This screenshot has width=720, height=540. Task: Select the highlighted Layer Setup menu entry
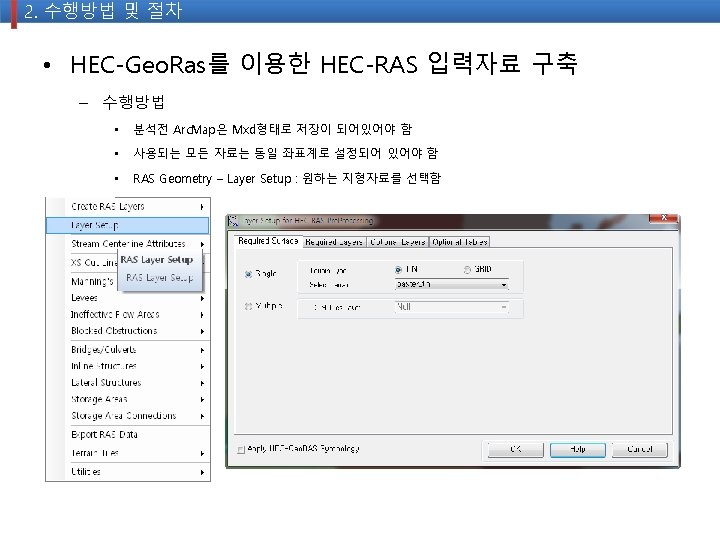(x=128, y=225)
